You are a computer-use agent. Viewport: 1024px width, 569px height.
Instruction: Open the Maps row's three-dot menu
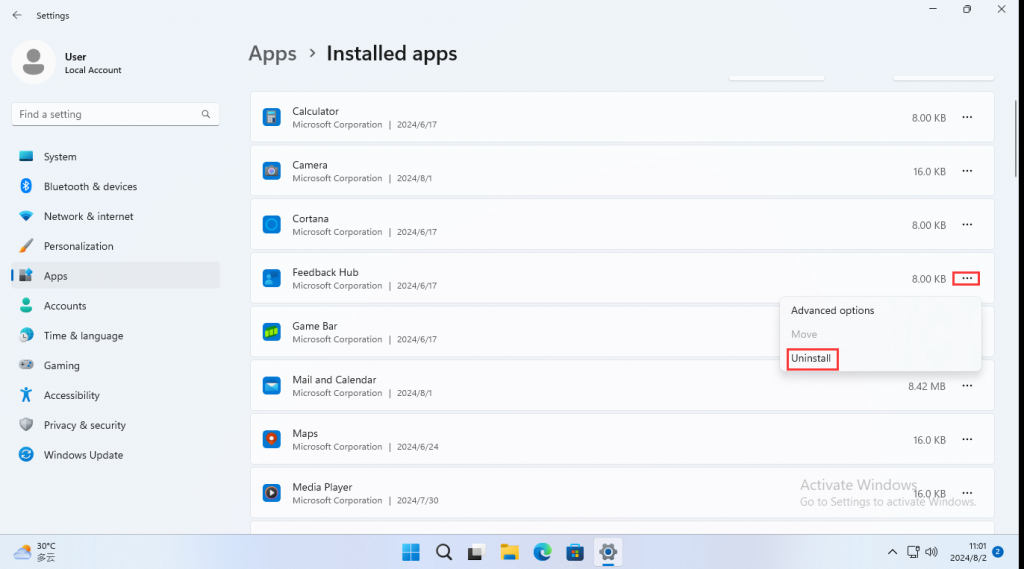click(967, 440)
